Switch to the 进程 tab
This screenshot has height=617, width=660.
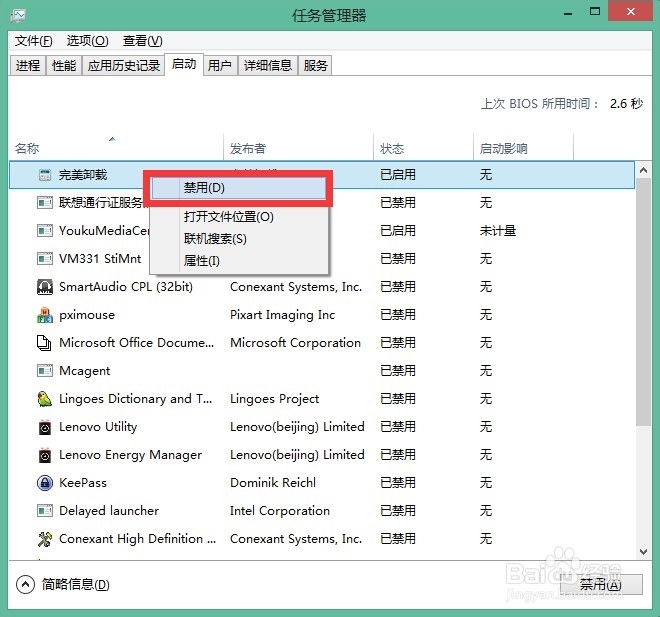point(28,65)
